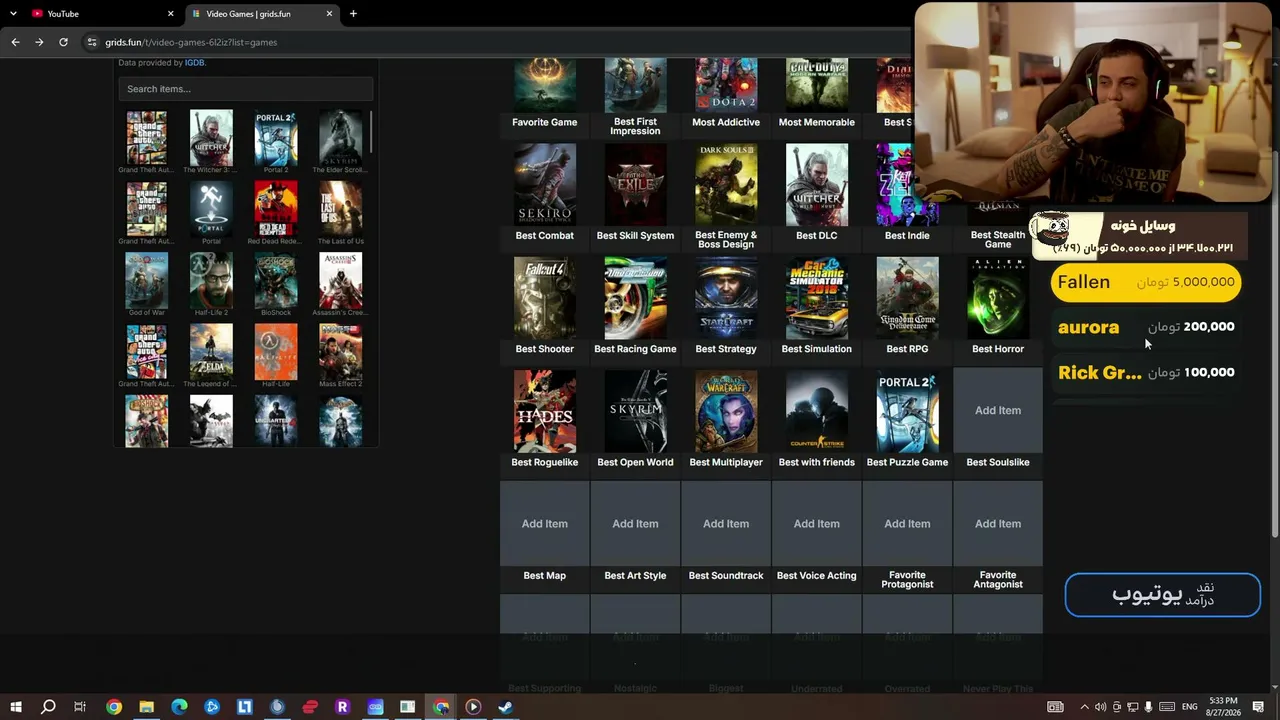Add an item to Favorite Antagonist
Viewport: 1280px width, 720px height.
point(998,524)
